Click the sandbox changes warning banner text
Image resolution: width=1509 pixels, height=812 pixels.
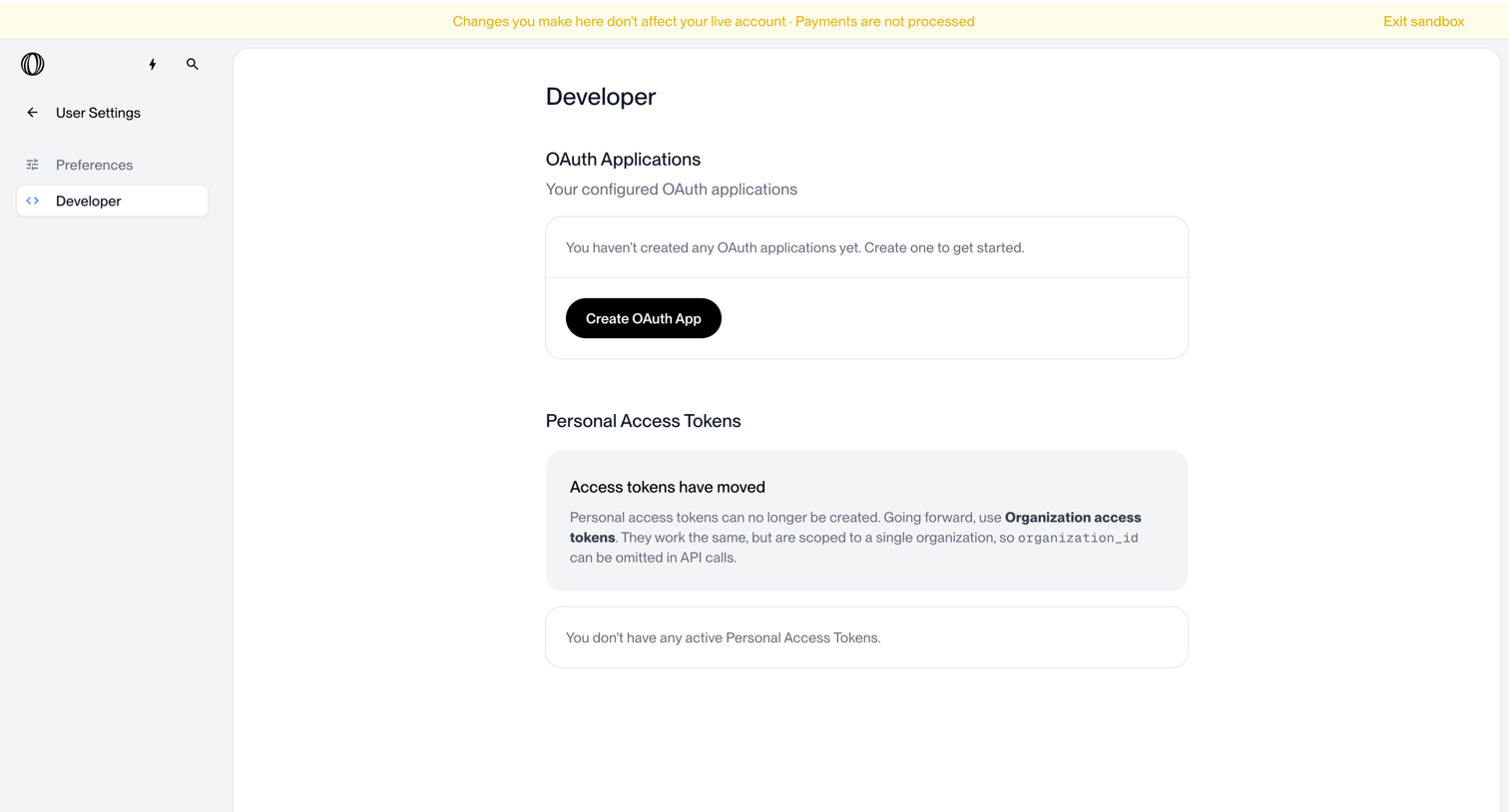[x=714, y=21]
